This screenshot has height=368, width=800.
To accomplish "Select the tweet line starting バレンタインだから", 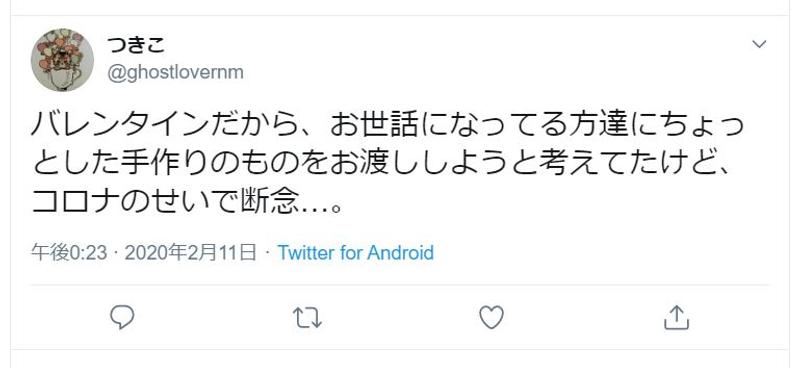I will pyautogui.click(x=387, y=127).
